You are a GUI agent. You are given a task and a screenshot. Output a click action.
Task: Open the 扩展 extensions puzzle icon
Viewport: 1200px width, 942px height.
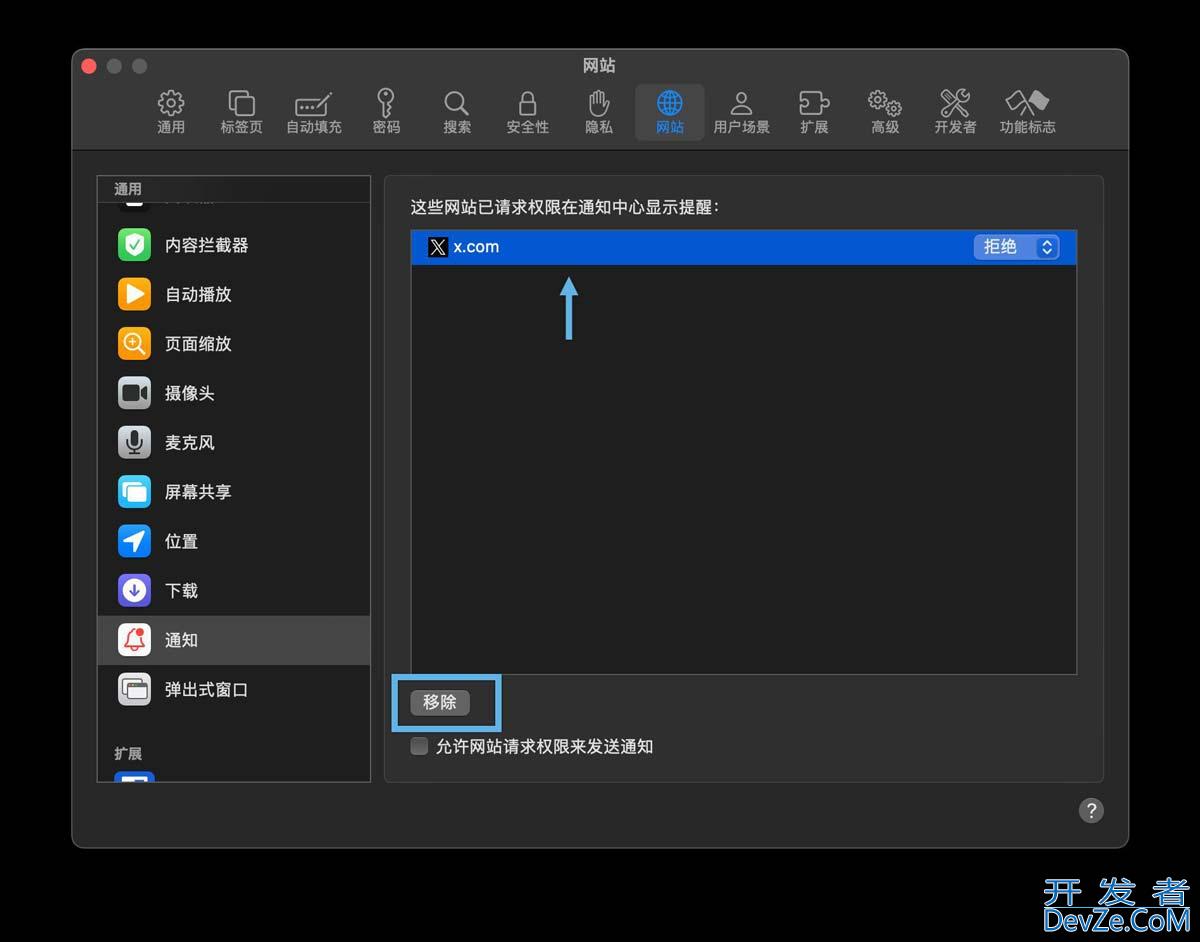pos(814,103)
